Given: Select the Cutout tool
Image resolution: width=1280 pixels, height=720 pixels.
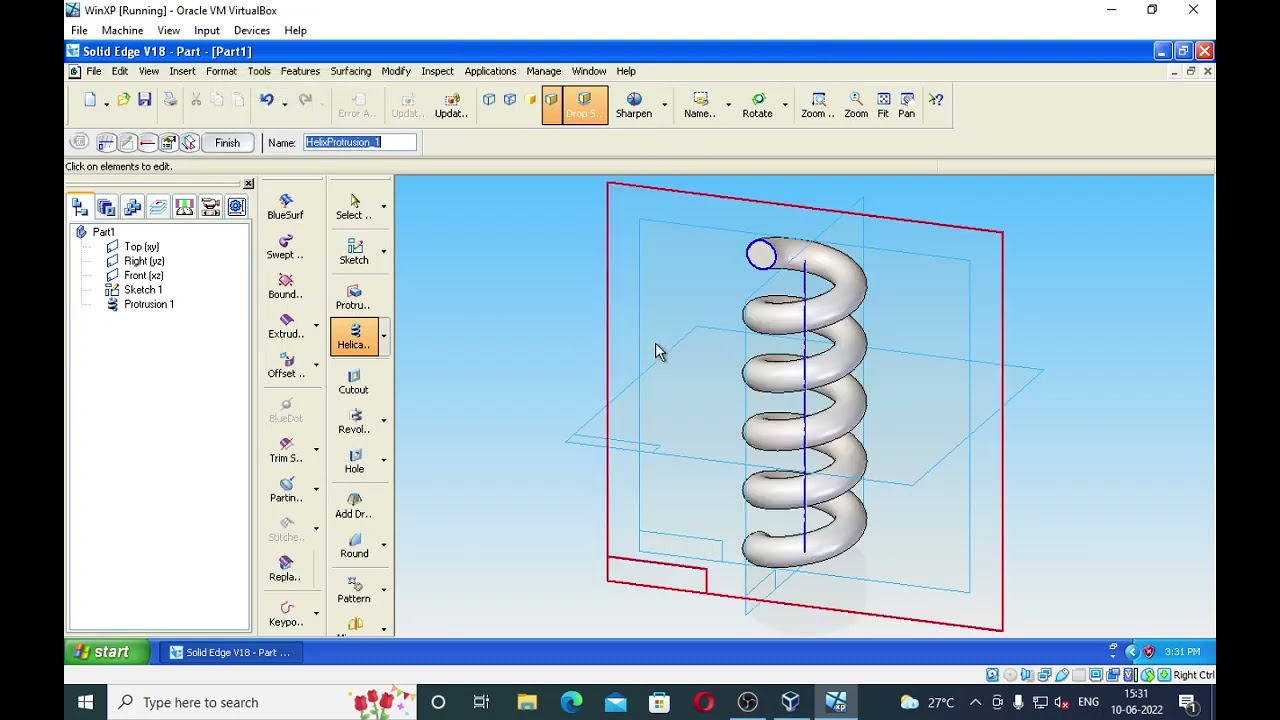Looking at the screenshot, I should (354, 381).
